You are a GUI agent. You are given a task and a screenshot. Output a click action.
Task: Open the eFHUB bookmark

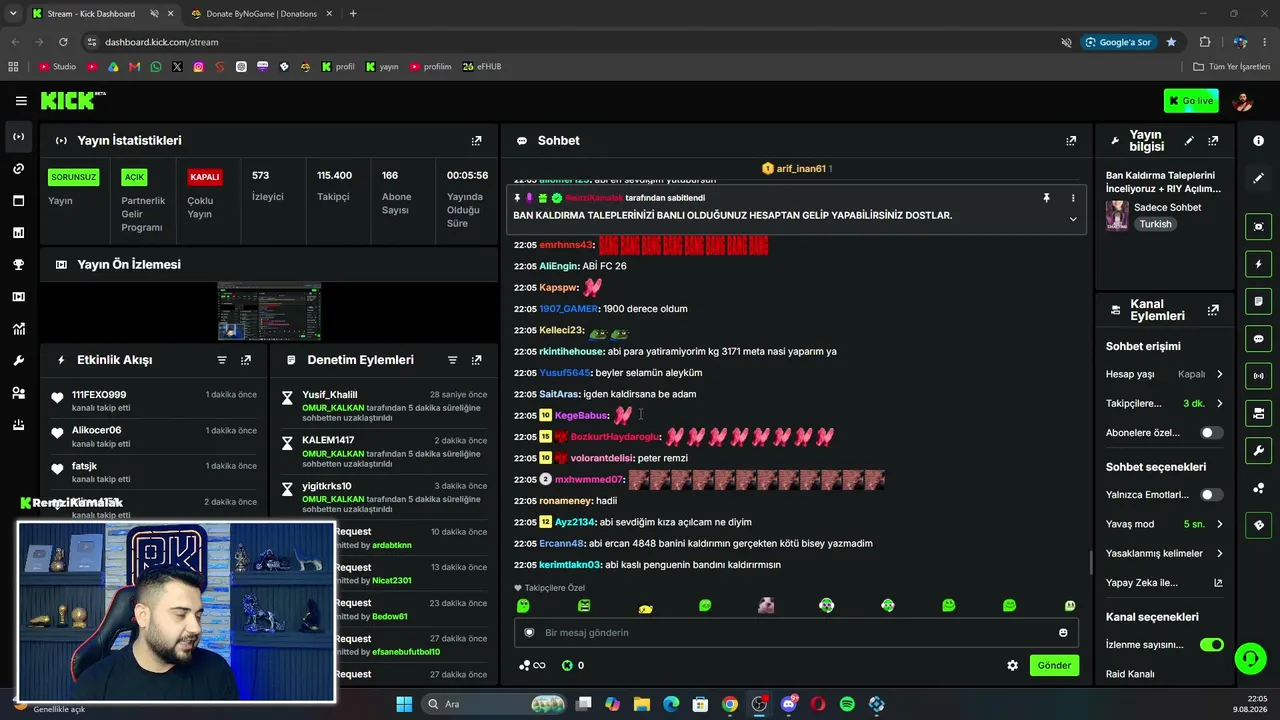[x=482, y=67]
